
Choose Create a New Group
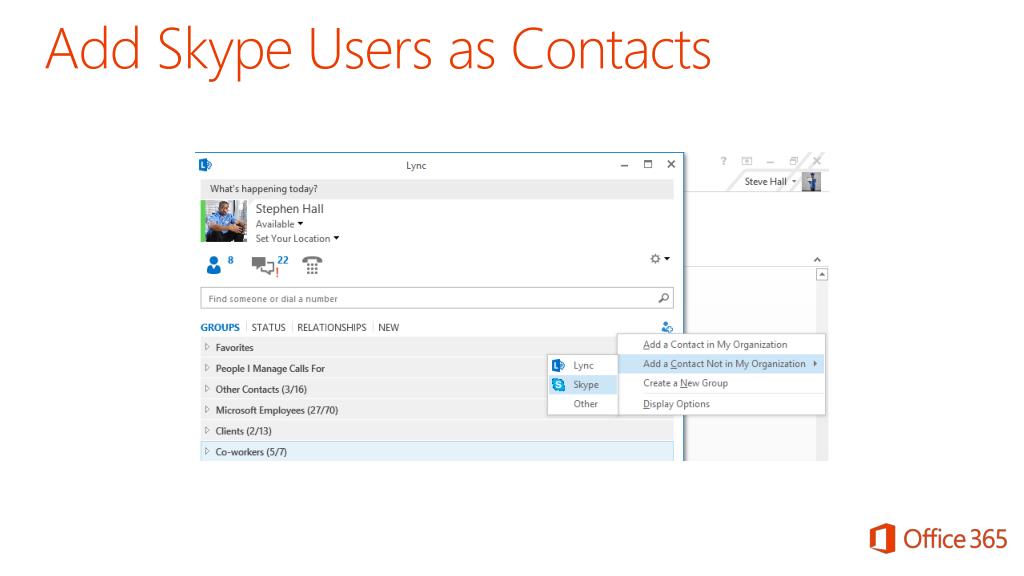coord(721,383)
